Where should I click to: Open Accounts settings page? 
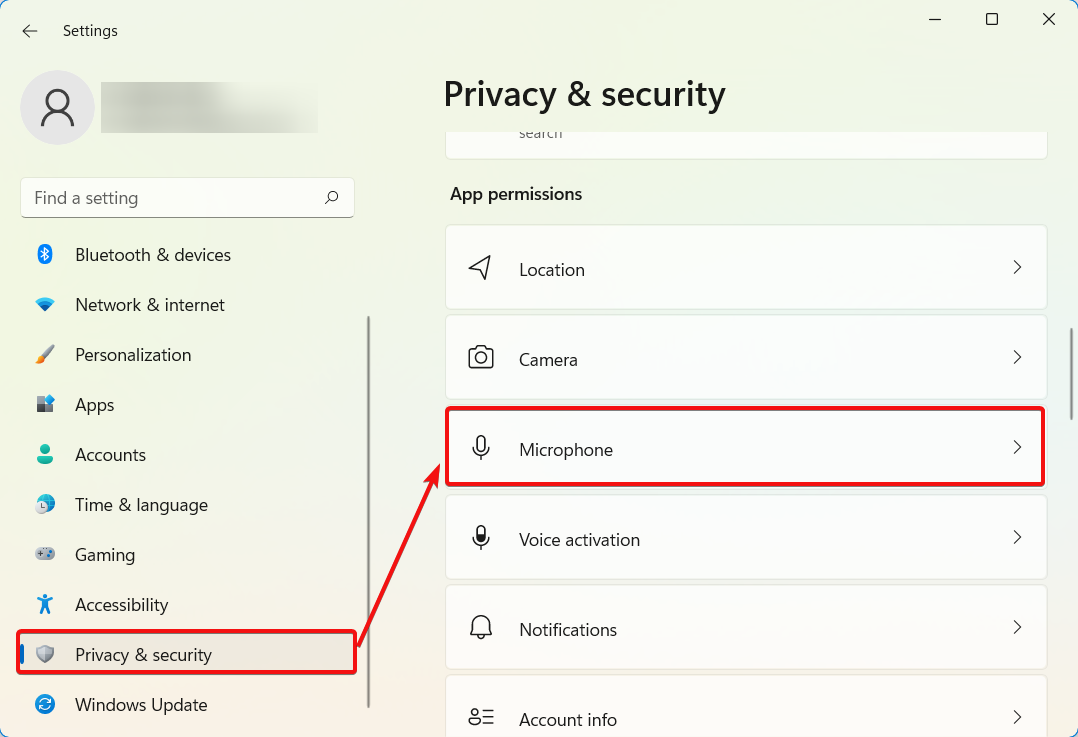(187, 454)
